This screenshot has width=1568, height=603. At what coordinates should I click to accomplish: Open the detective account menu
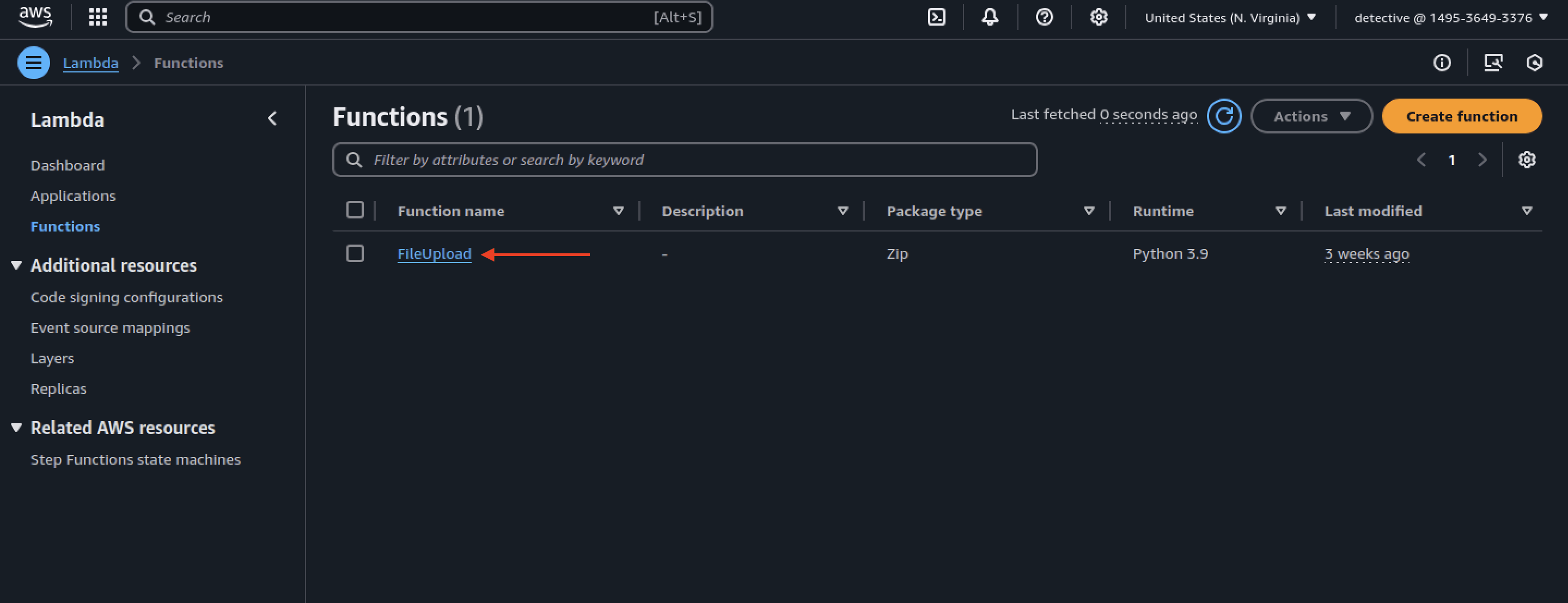[1450, 17]
